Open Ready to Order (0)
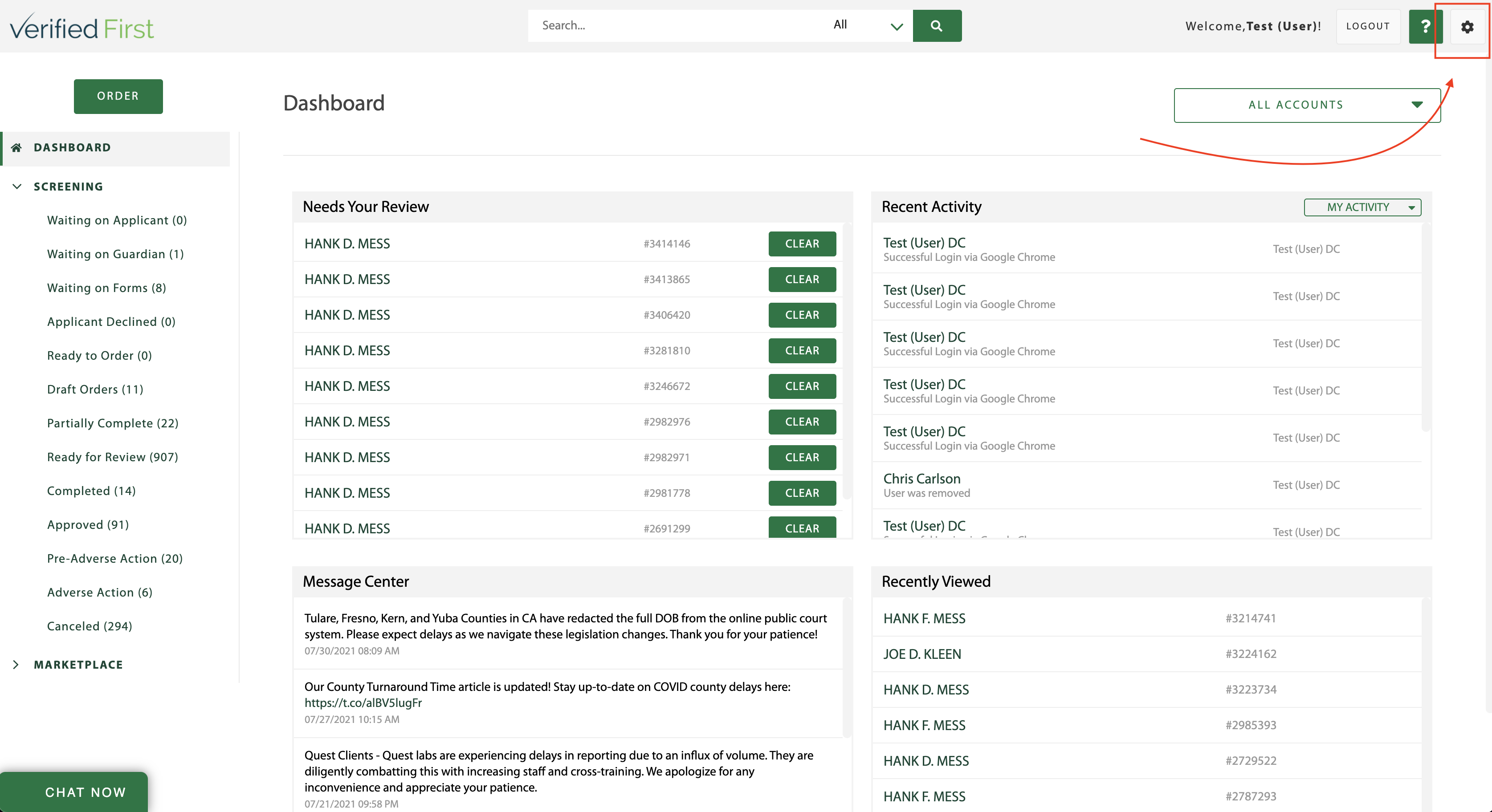 [x=100, y=356]
